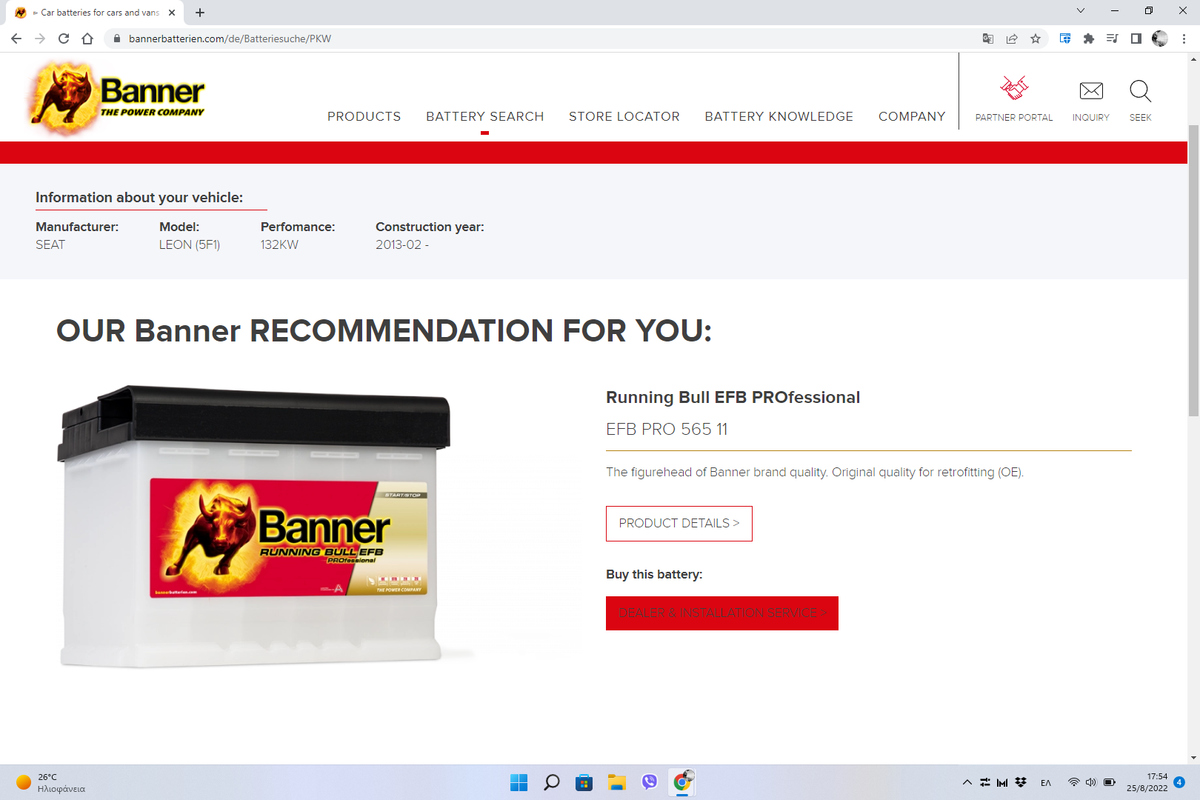Close the Car batteries tab

[x=172, y=12]
